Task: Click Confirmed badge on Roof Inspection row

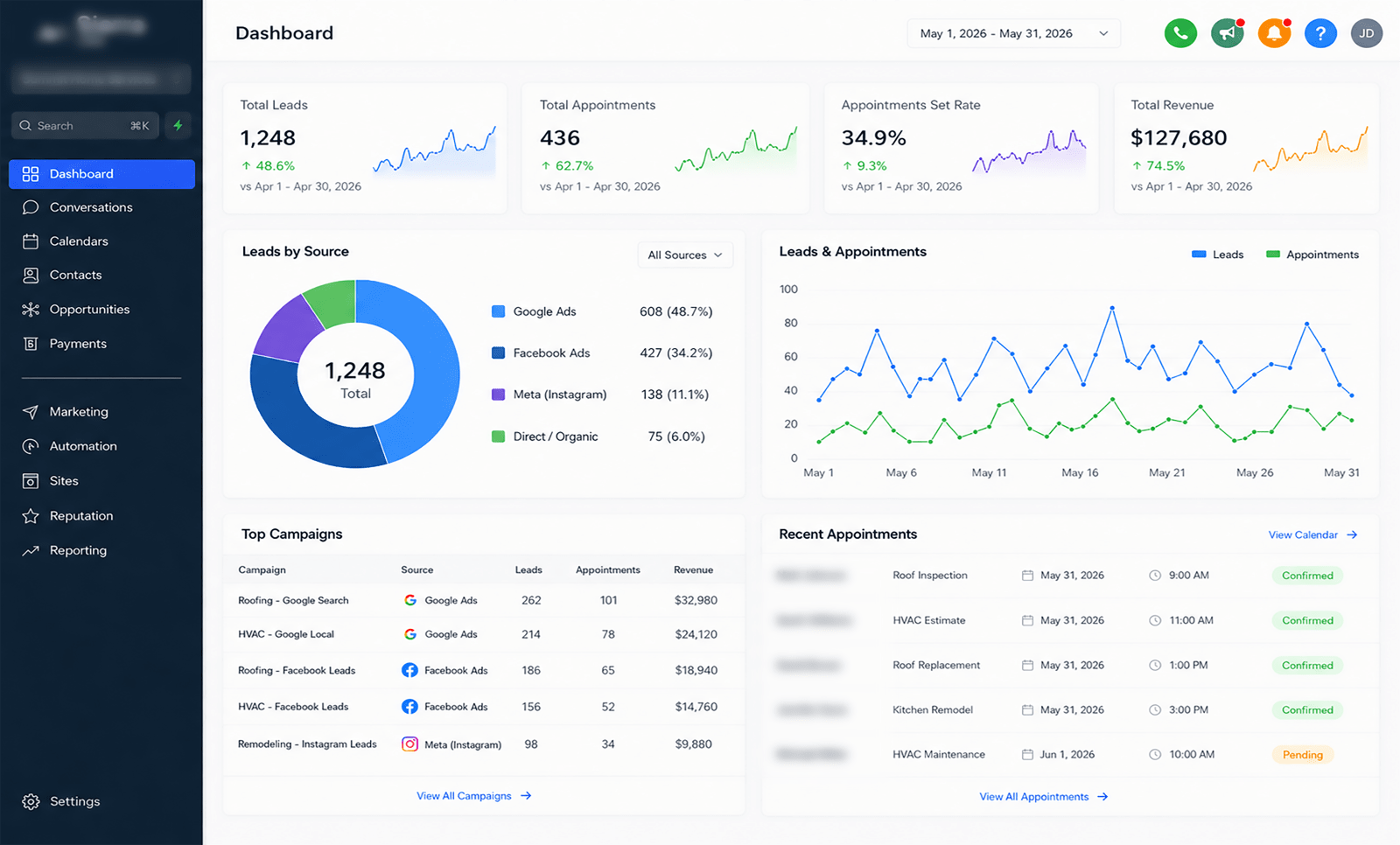Action: click(1307, 576)
